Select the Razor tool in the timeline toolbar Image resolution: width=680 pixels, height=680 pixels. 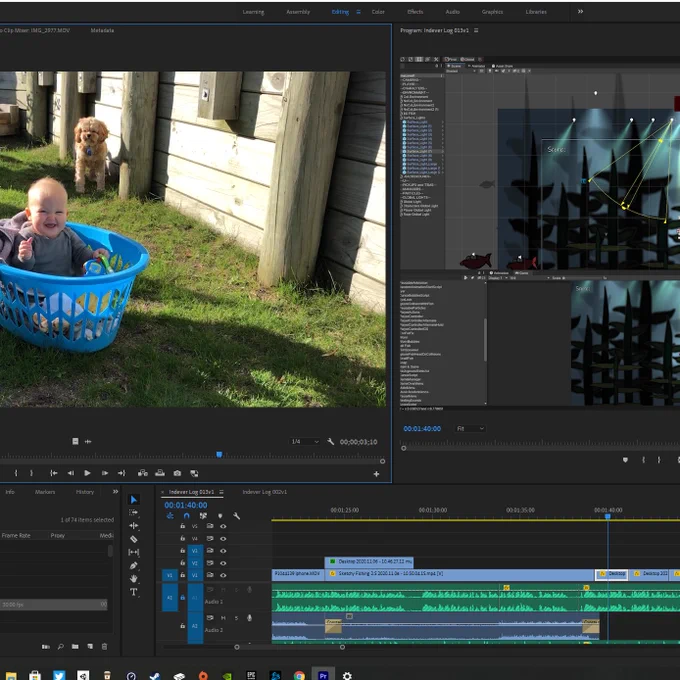134,539
